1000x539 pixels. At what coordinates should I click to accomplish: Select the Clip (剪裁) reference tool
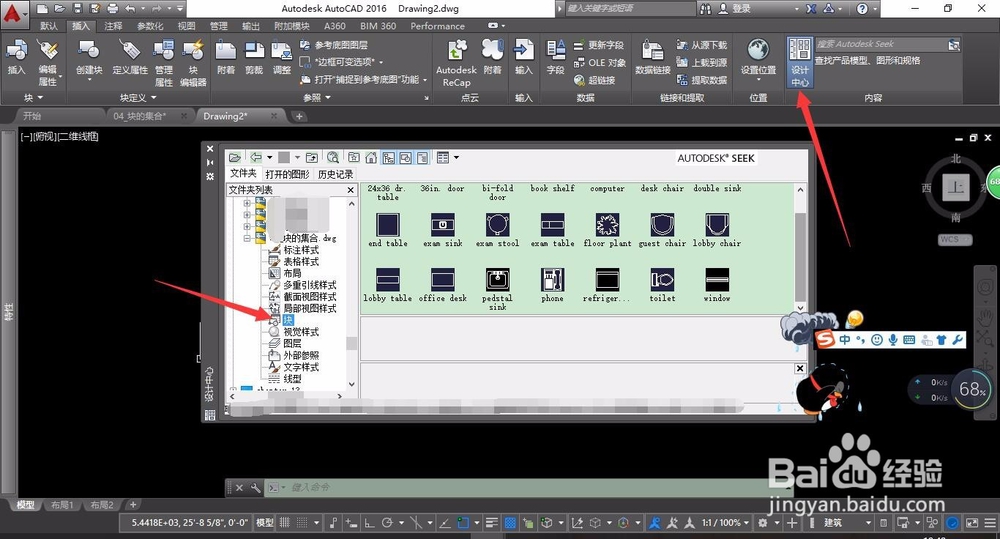point(254,57)
